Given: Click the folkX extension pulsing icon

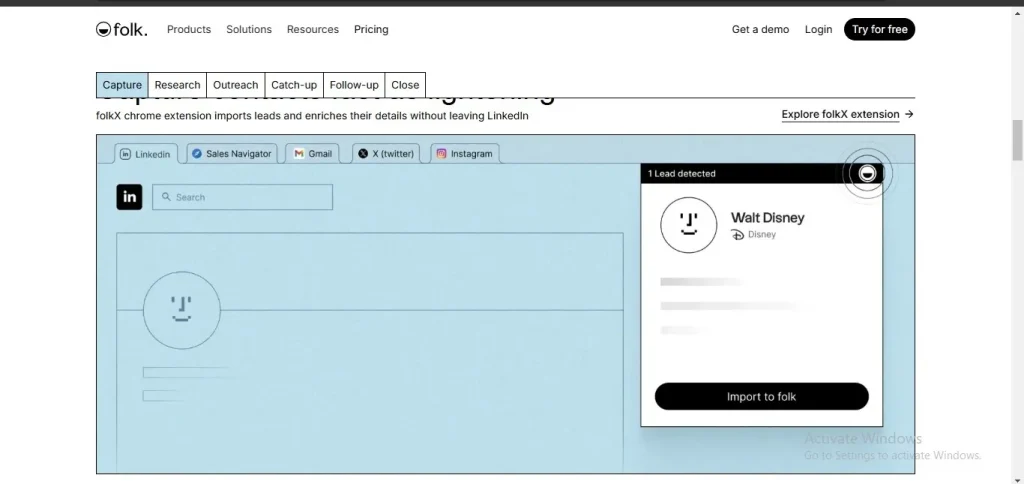Looking at the screenshot, I should (867, 173).
